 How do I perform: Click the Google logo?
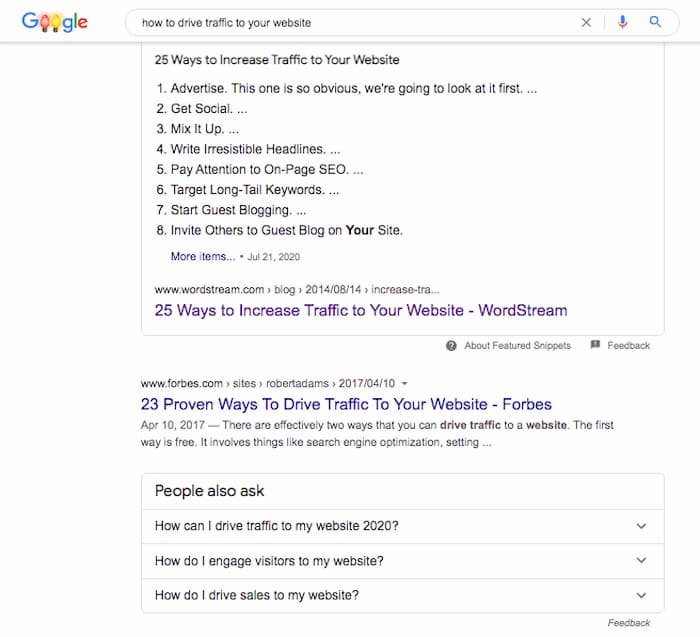pos(54,22)
